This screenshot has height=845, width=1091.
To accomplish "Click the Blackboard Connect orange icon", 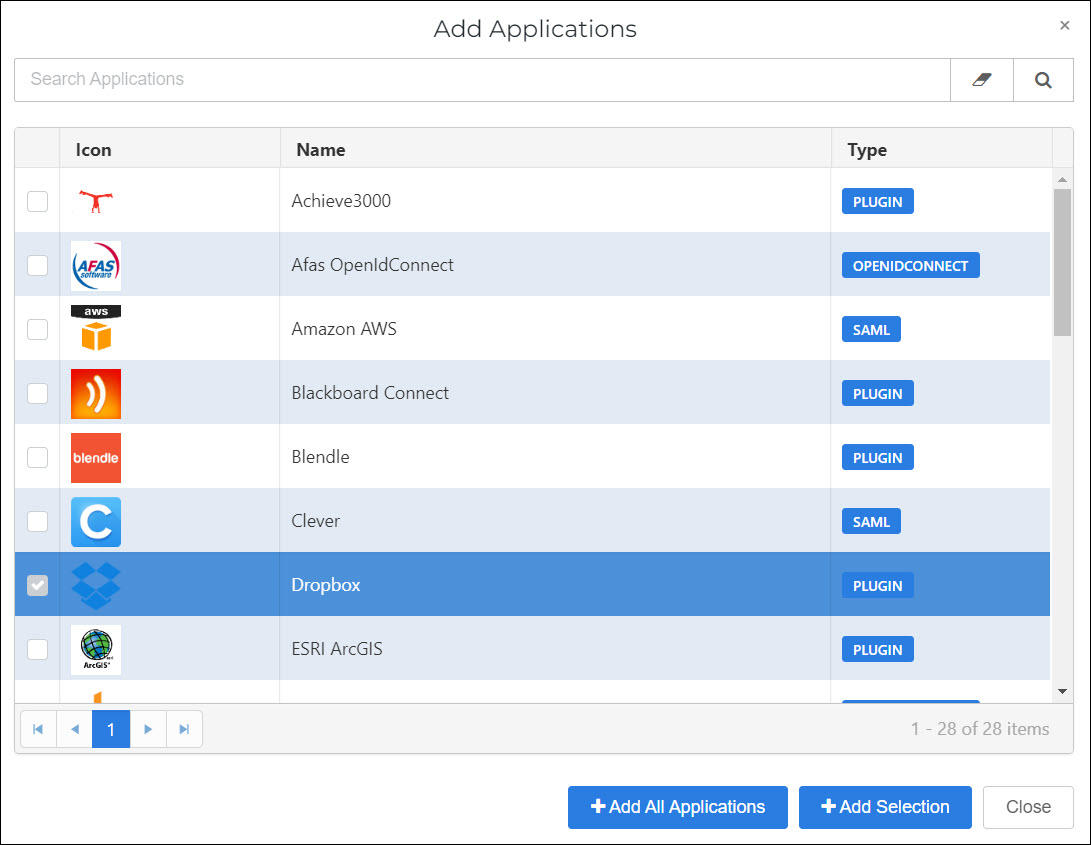I will click(x=96, y=393).
